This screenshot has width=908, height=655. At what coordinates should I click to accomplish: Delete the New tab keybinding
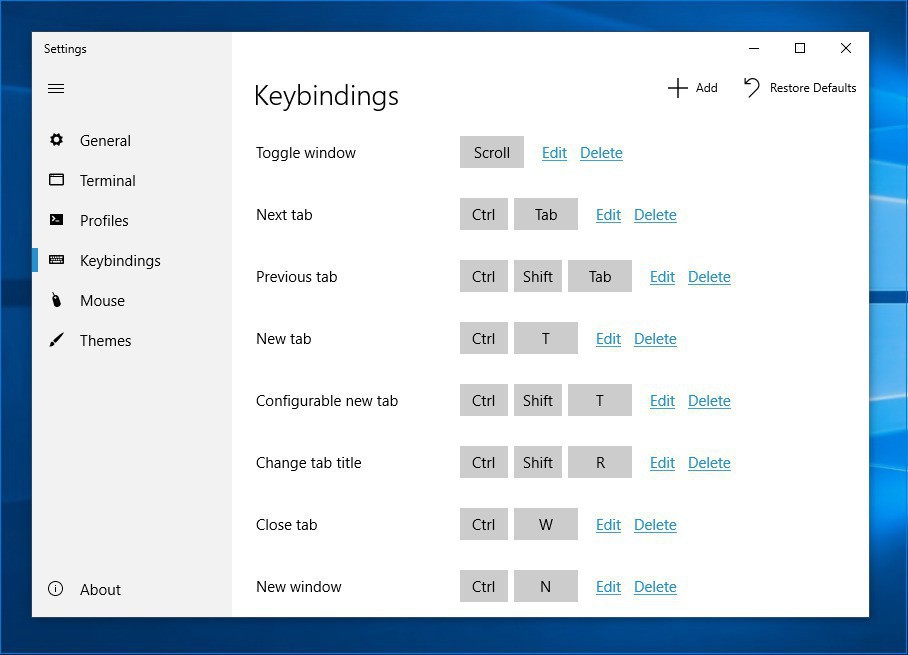click(x=655, y=339)
